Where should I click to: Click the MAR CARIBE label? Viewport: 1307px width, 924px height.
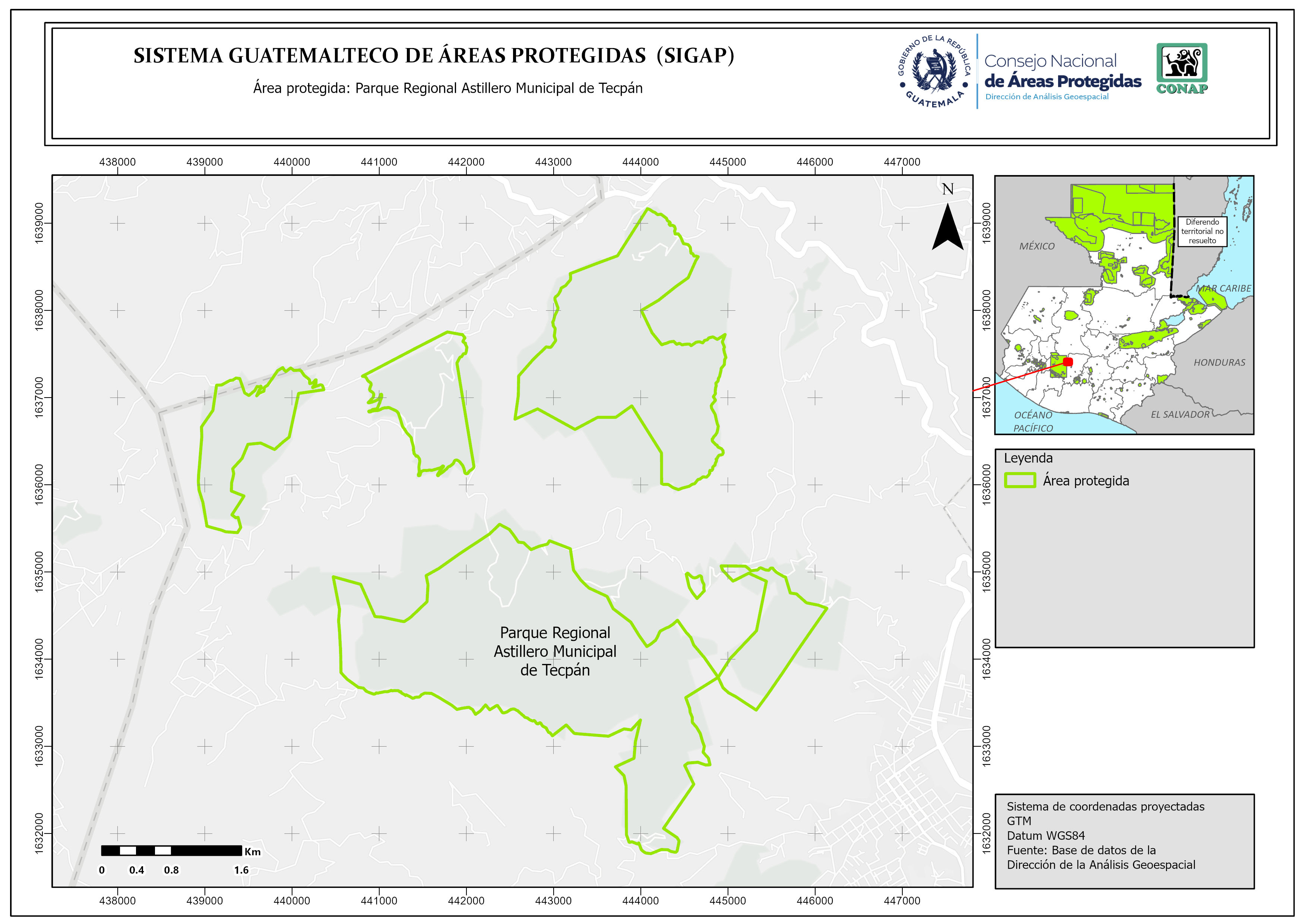1224,289
